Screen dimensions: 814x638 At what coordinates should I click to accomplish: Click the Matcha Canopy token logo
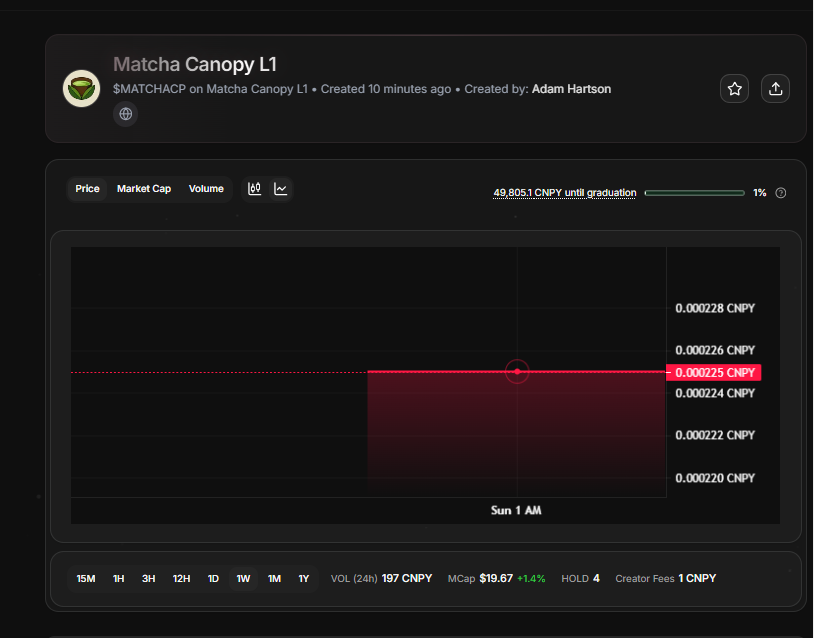[x=82, y=89]
